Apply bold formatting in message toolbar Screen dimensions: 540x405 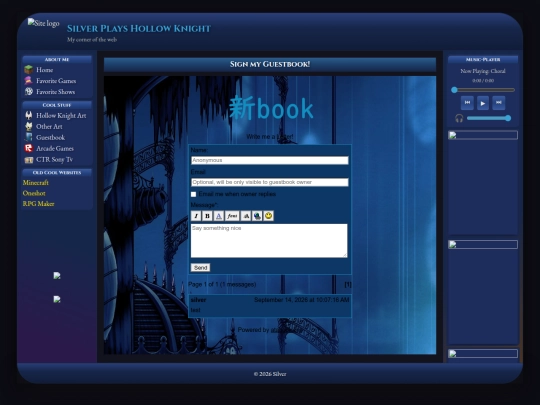[207, 216]
